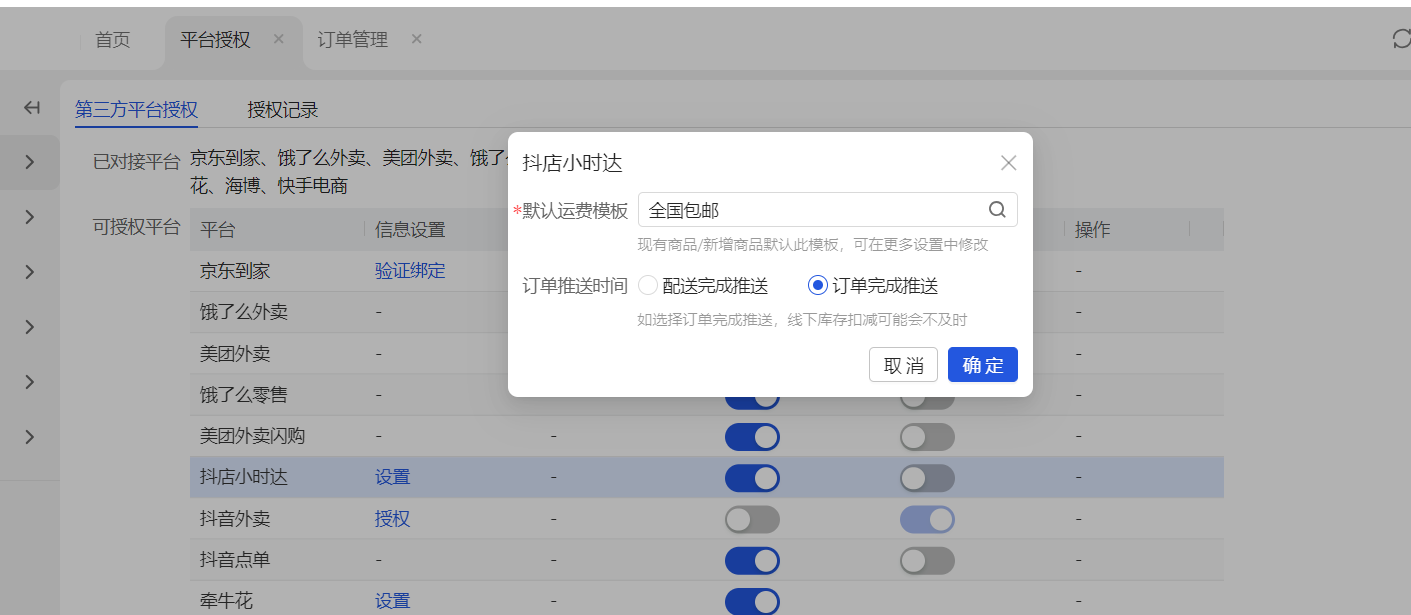This screenshot has width=1411, height=615.
Task: Toggle the blue switch in 抖店小时达 row
Action: 752,478
